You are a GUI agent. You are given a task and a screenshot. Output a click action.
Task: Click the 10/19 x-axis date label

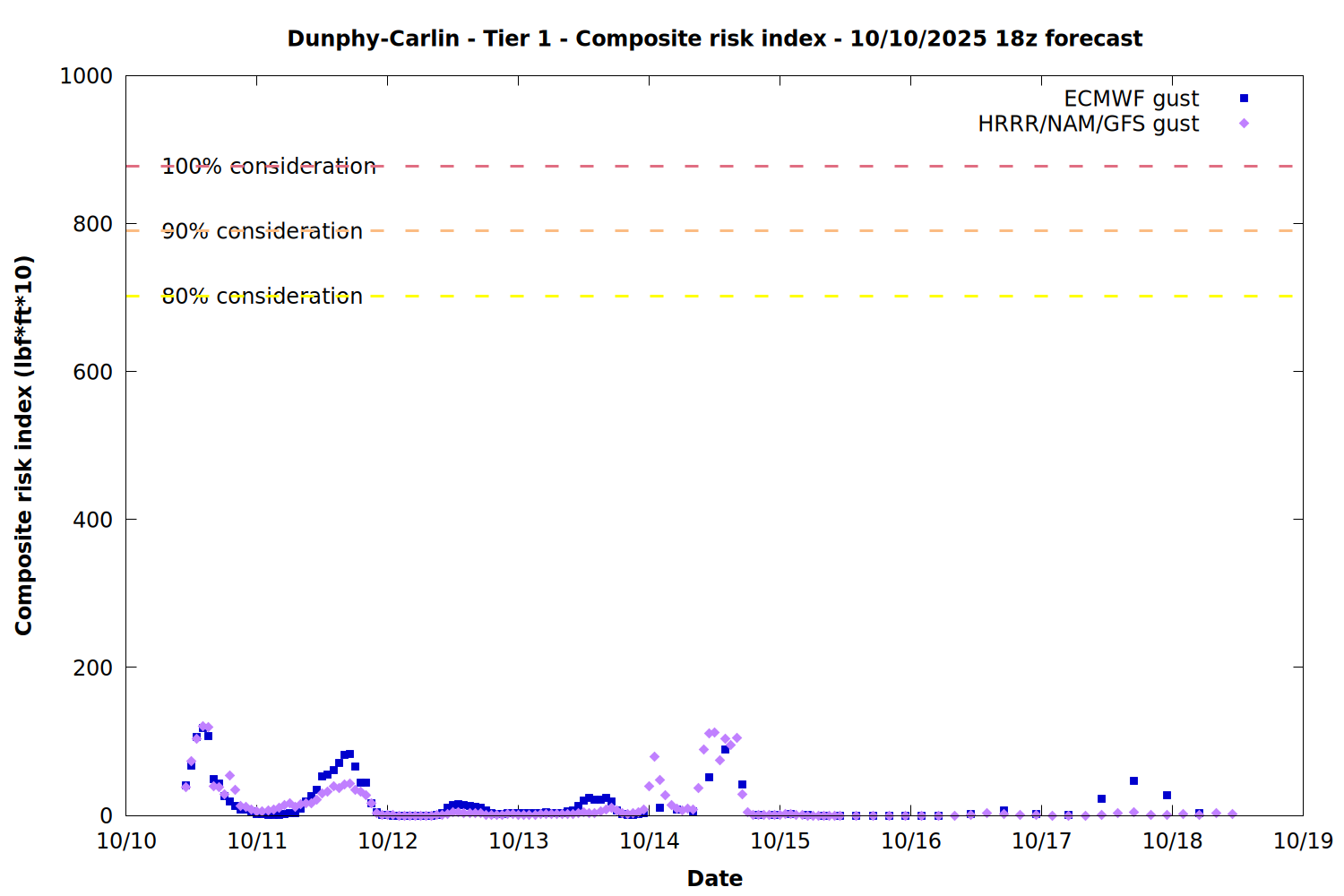pos(1303,841)
